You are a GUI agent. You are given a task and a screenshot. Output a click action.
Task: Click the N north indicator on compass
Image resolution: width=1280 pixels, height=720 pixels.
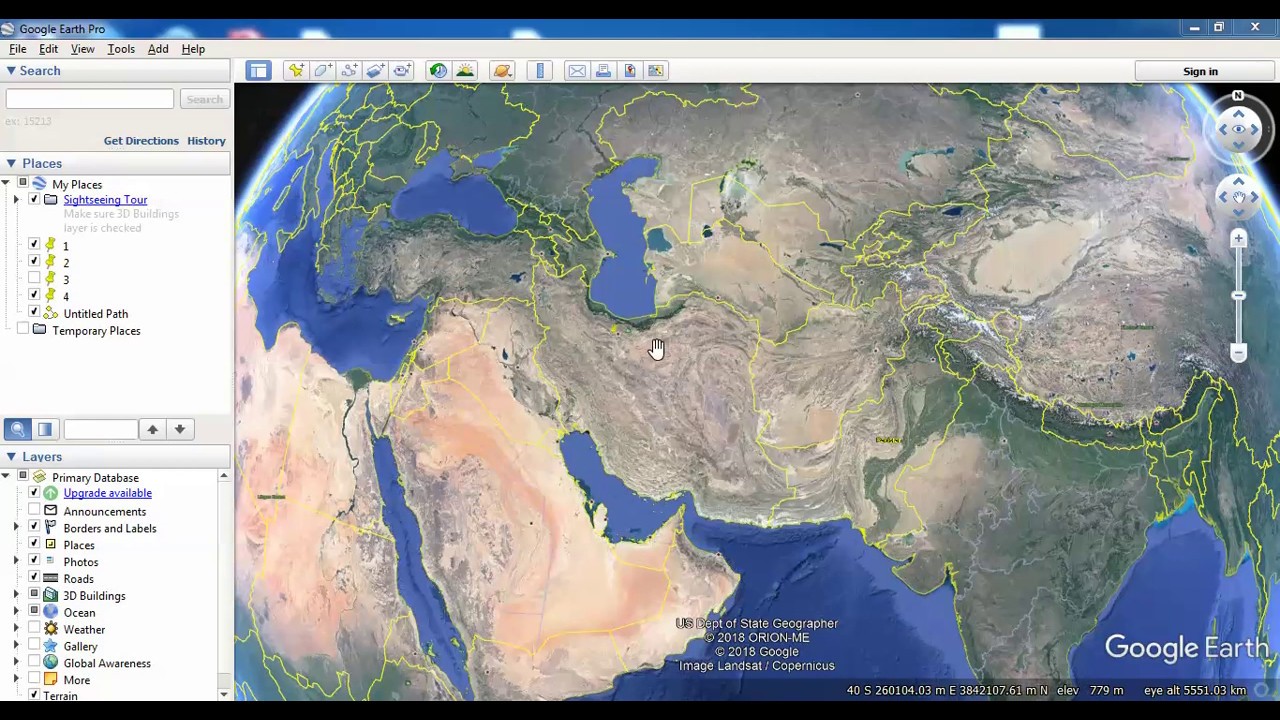pyautogui.click(x=1238, y=96)
